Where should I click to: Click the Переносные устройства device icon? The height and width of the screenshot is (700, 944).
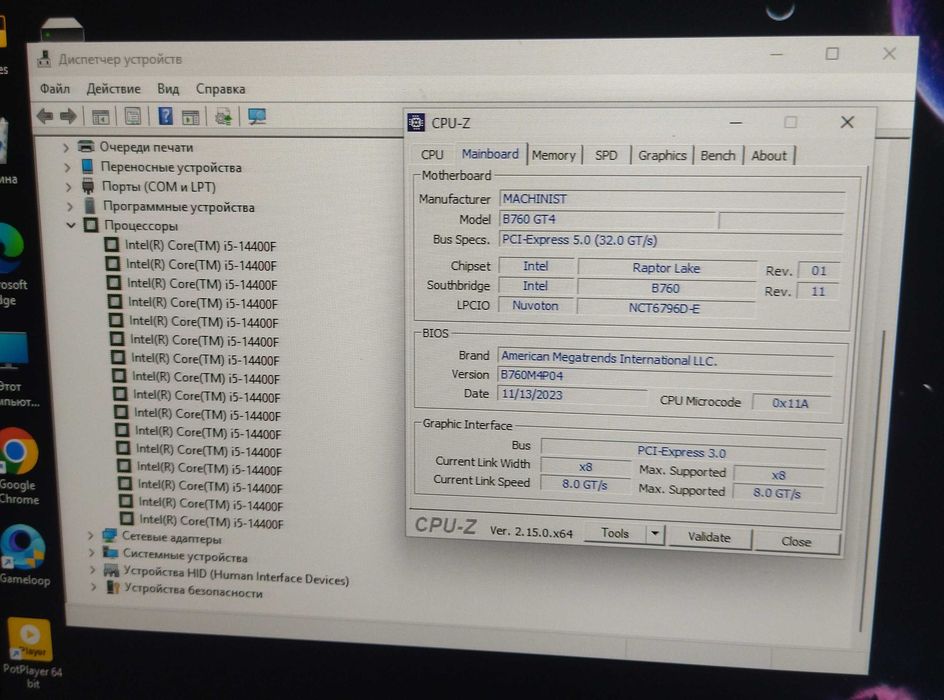(87, 166)
